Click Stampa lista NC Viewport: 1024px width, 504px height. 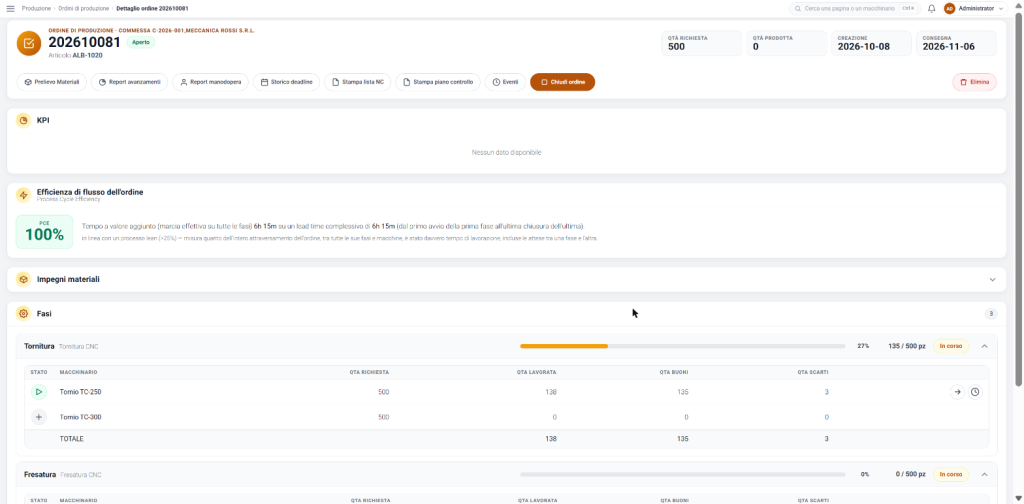pyautogui.click(x=358, y=82)
